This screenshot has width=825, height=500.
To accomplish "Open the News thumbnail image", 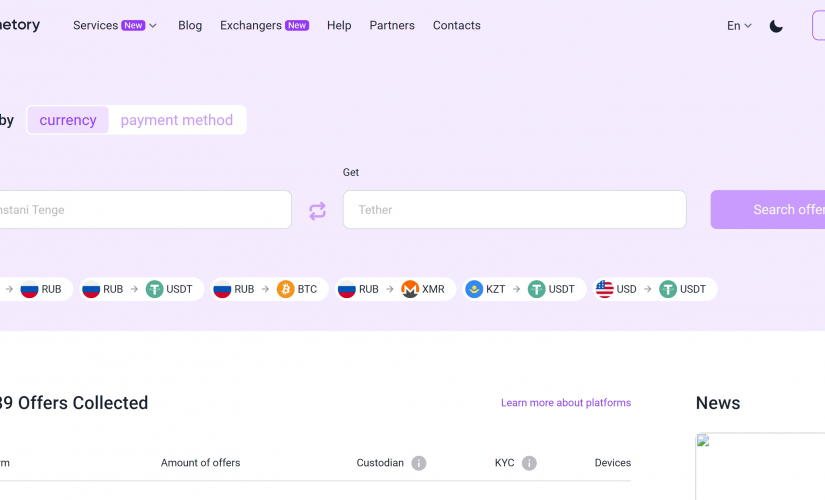I will click(x=760, y=466).
